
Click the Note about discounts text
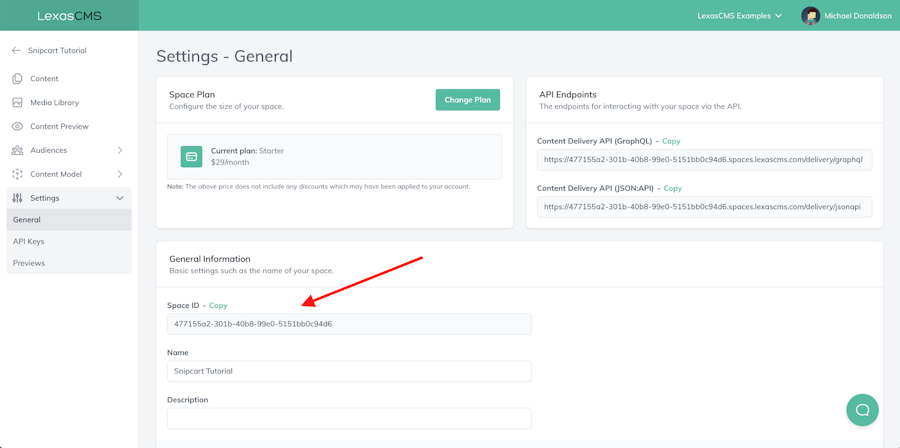tap(319, 186)
